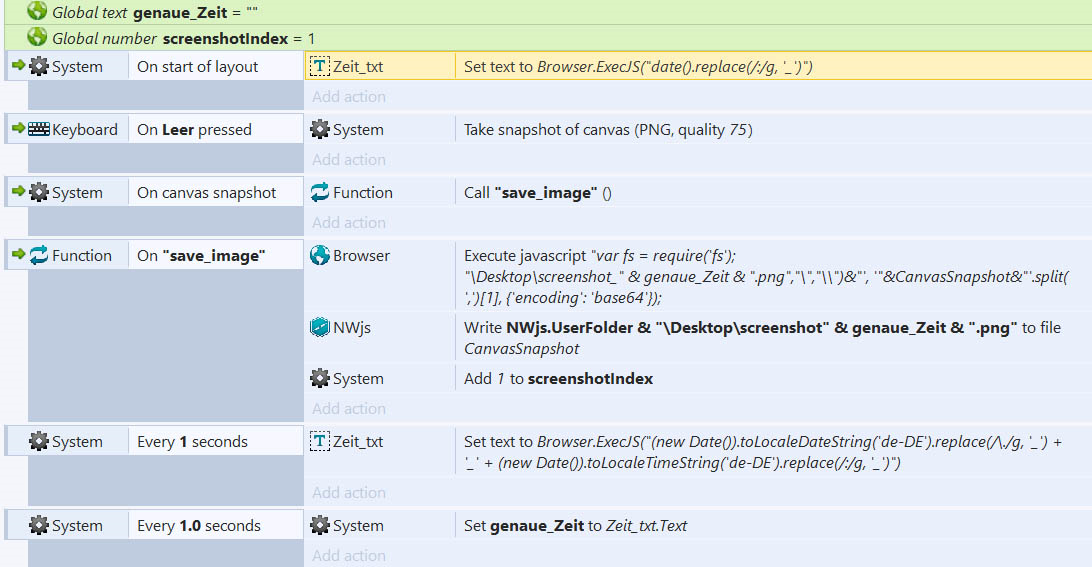Select the Global number screenshotIndex row
Screen dimensions: 1092x567
[x=548, y=38]
